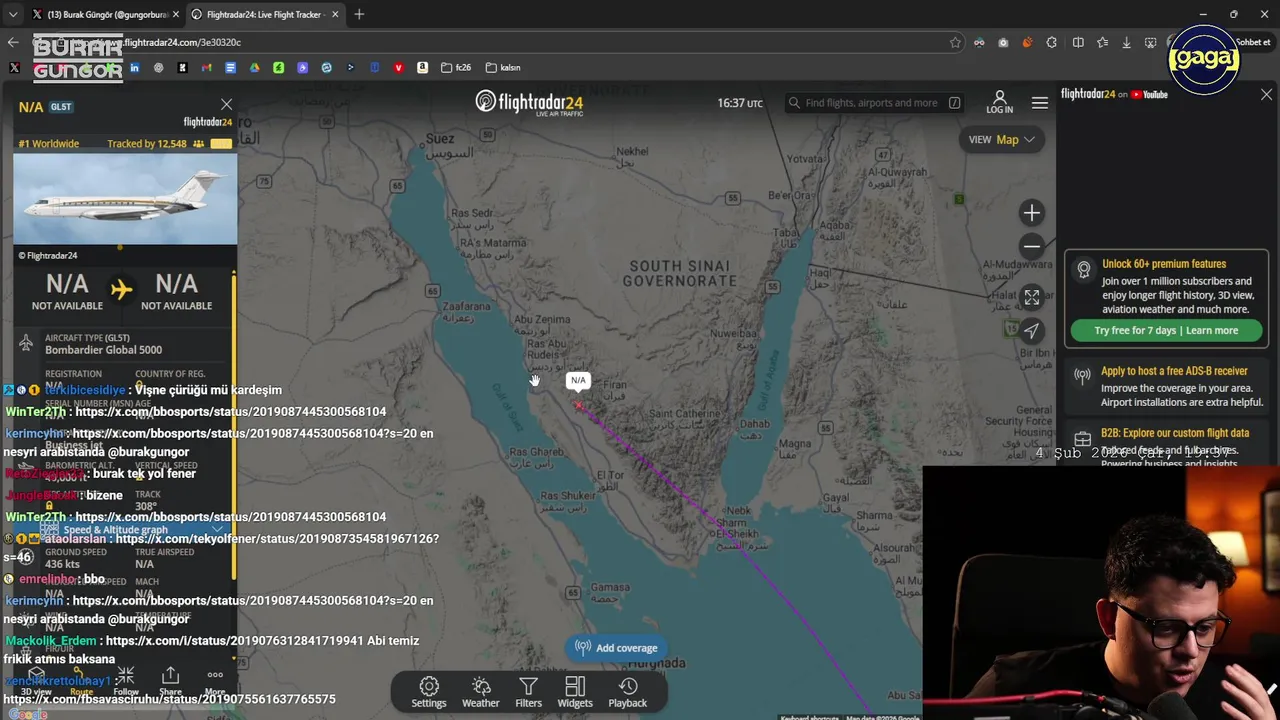Viewport: 1280px width, 720px height.
Task: Open the hamburger main menu
Action: 1040,103
